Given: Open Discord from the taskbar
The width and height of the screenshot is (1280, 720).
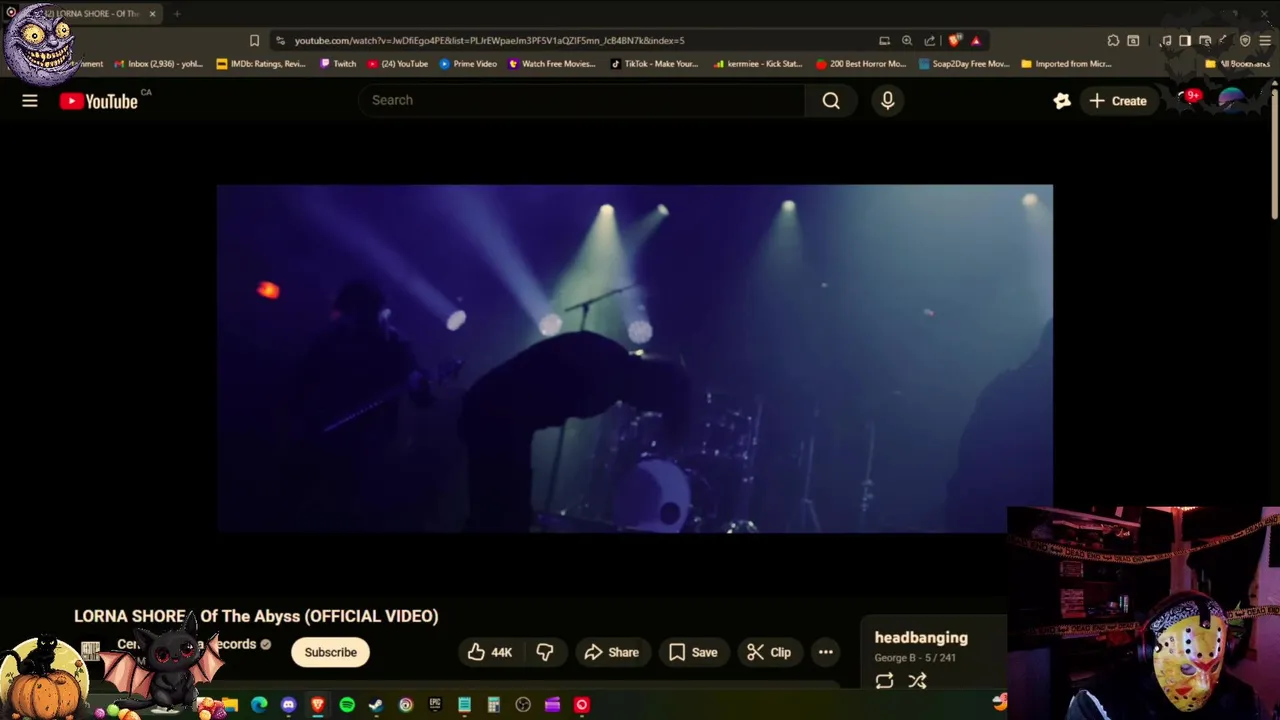Looking at the screenshot, I should pos(289,705).
